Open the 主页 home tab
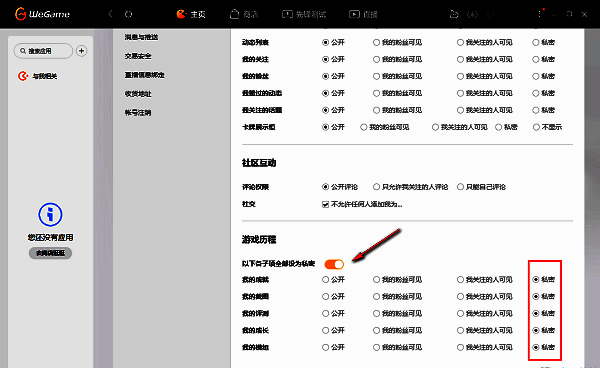The height and width of the screenshot is (368, 600). (x=191, y=15)
